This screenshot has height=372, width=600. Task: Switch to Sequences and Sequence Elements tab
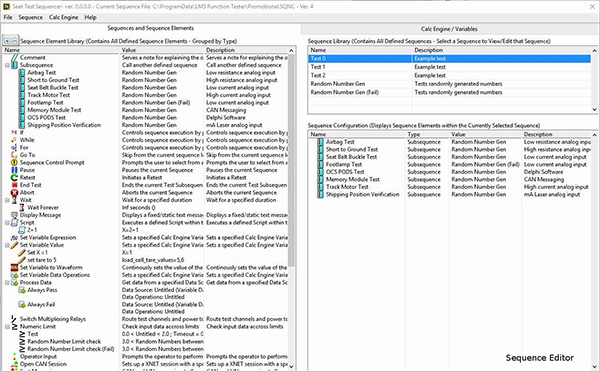[150, 28]
